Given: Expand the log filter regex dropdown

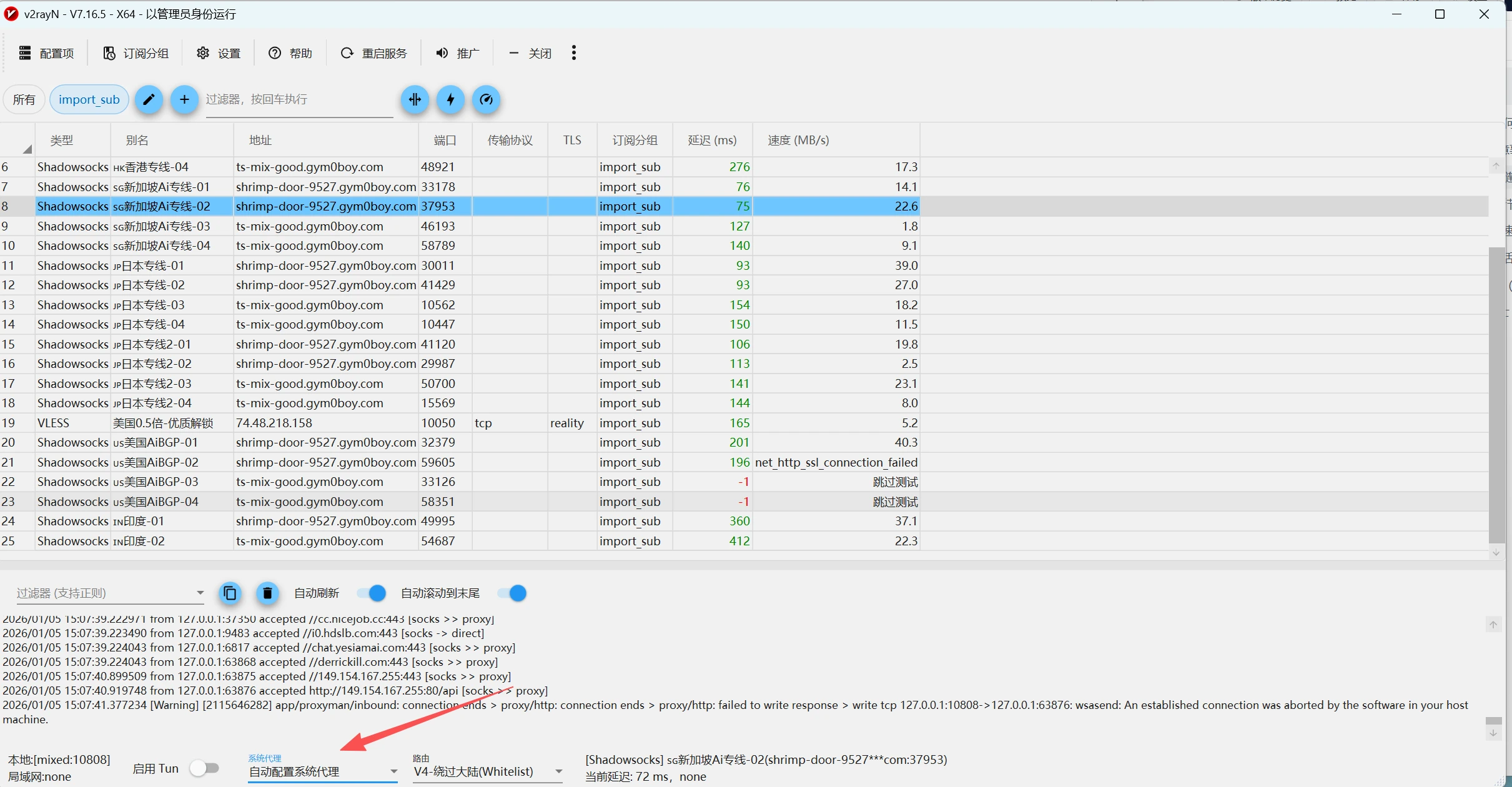Looking at the screenshot, I should tap(200, 593).
